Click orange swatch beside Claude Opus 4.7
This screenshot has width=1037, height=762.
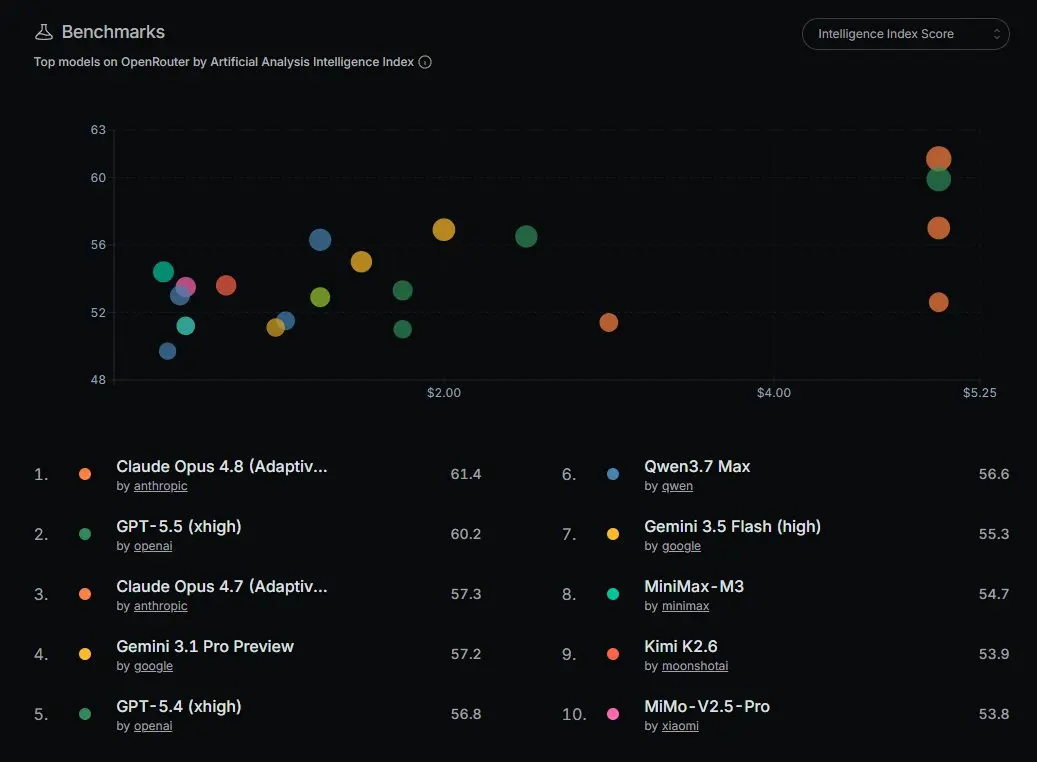[x=85, y=594]
